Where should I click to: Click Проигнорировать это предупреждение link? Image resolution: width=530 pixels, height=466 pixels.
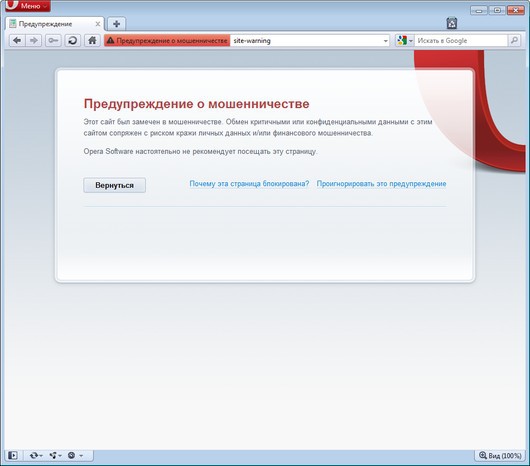pyautogui.click(x=381, y=184)
